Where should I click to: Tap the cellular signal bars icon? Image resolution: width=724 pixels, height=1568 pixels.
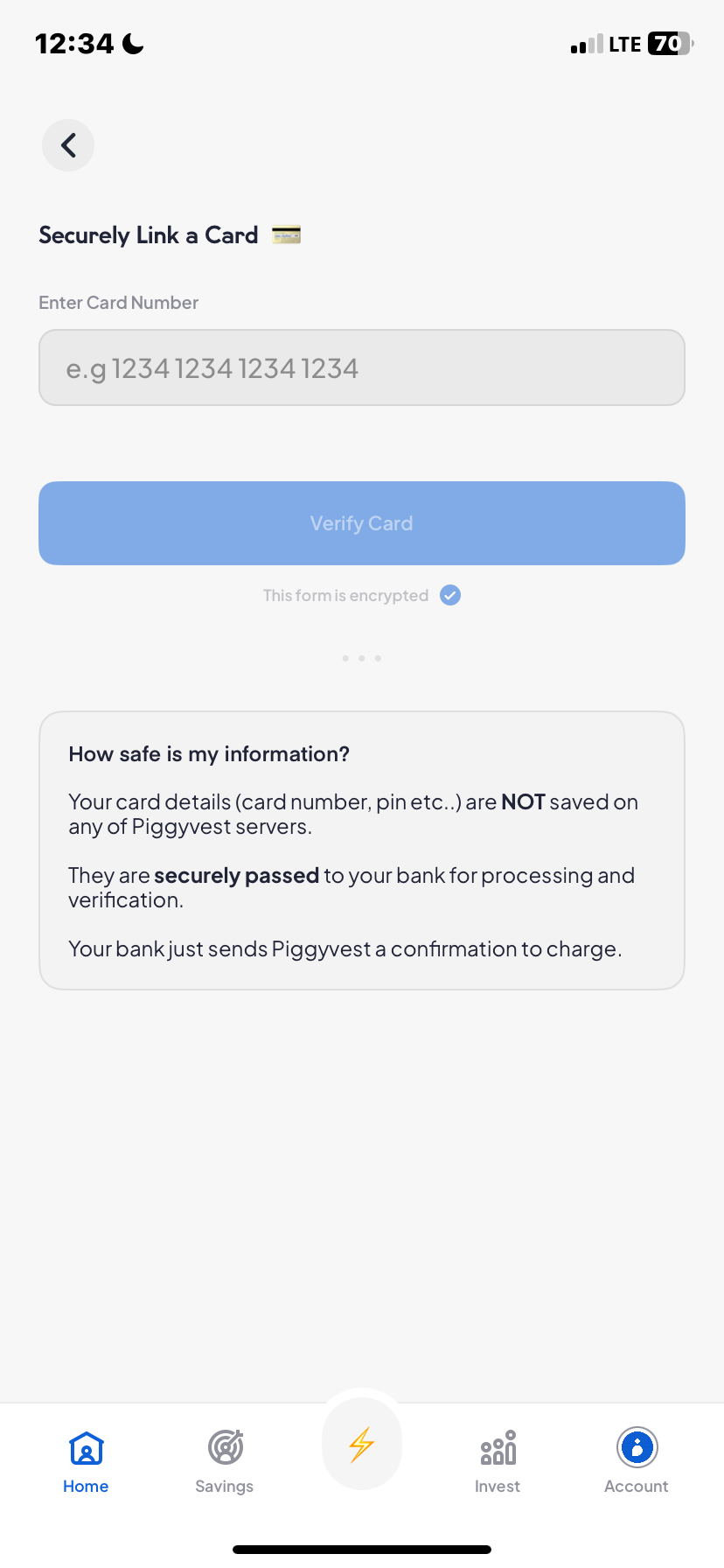[x=586, y=44]
